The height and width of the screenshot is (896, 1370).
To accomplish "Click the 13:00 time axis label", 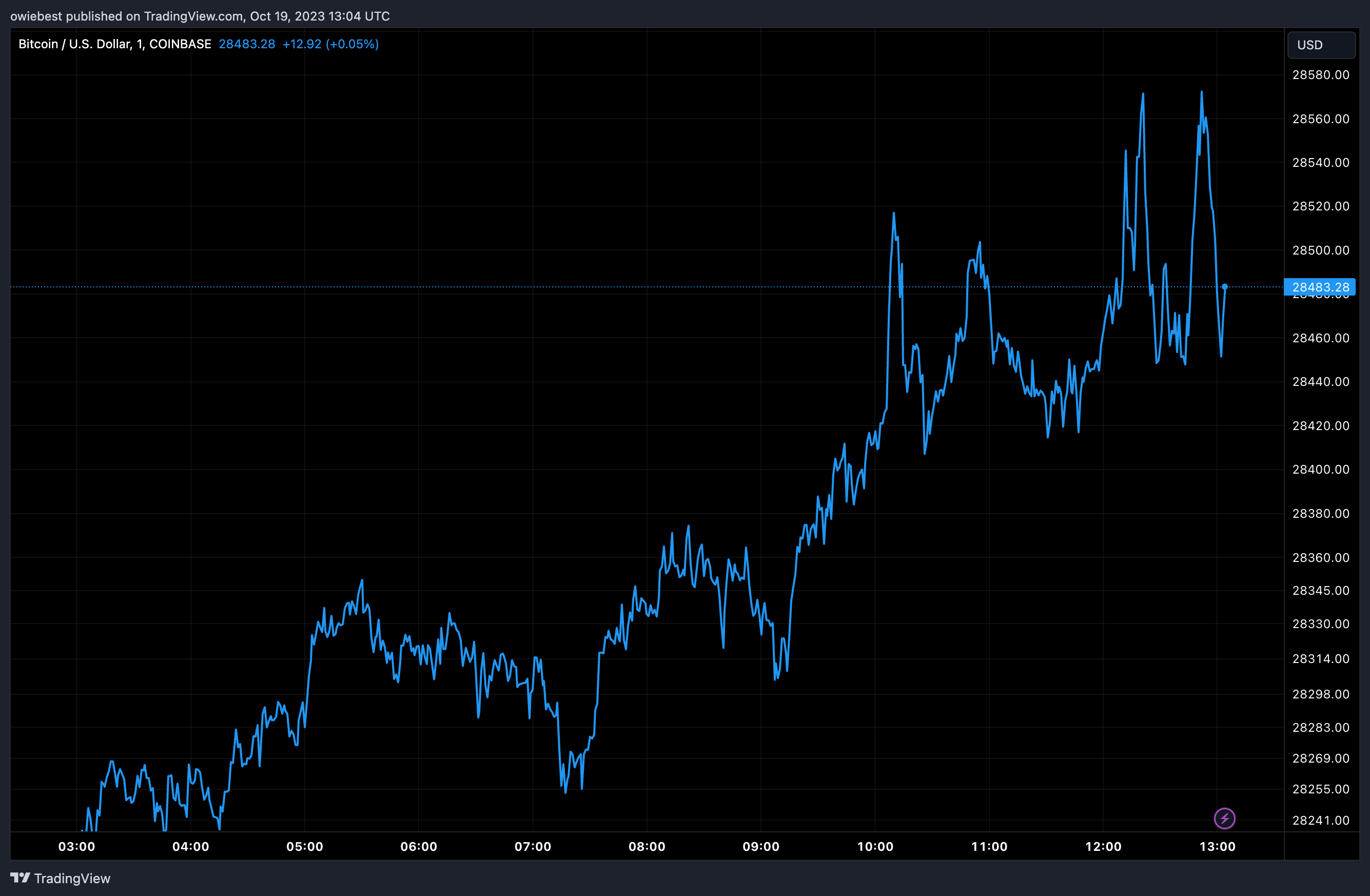I will tap(1217, 846).
